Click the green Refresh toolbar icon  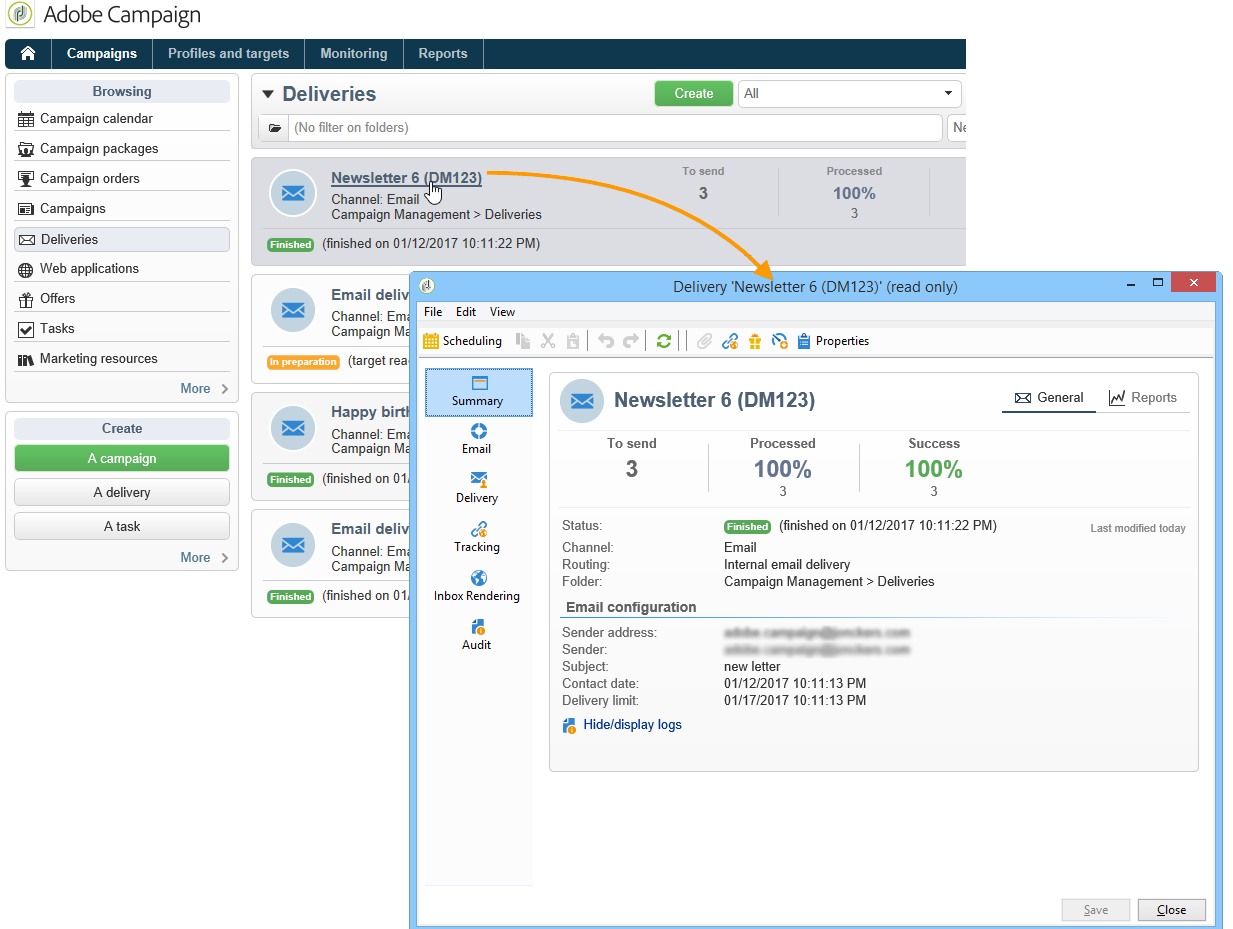pyautogui.click(x=663, y=341)
